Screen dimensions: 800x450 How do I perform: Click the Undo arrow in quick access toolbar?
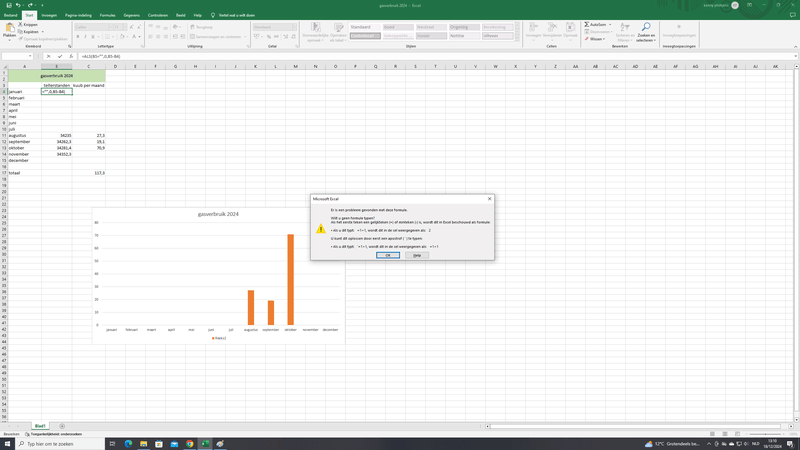tap(18, 5)
